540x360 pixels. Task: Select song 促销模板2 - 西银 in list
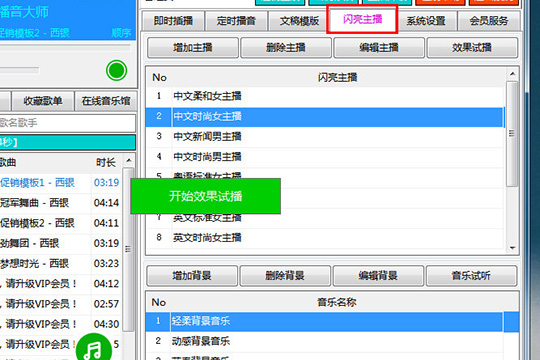click(x=61, y=223)
